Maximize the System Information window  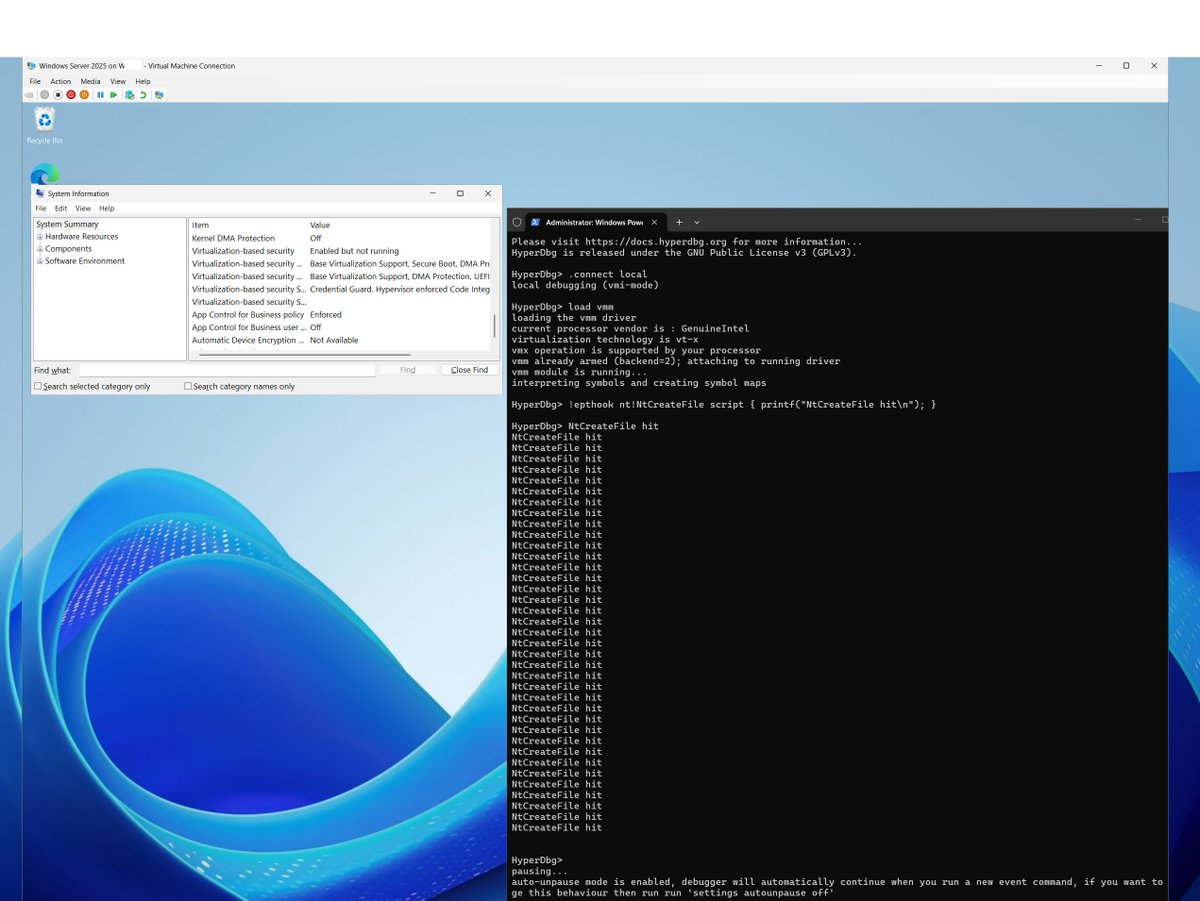[x=460, y=193]
